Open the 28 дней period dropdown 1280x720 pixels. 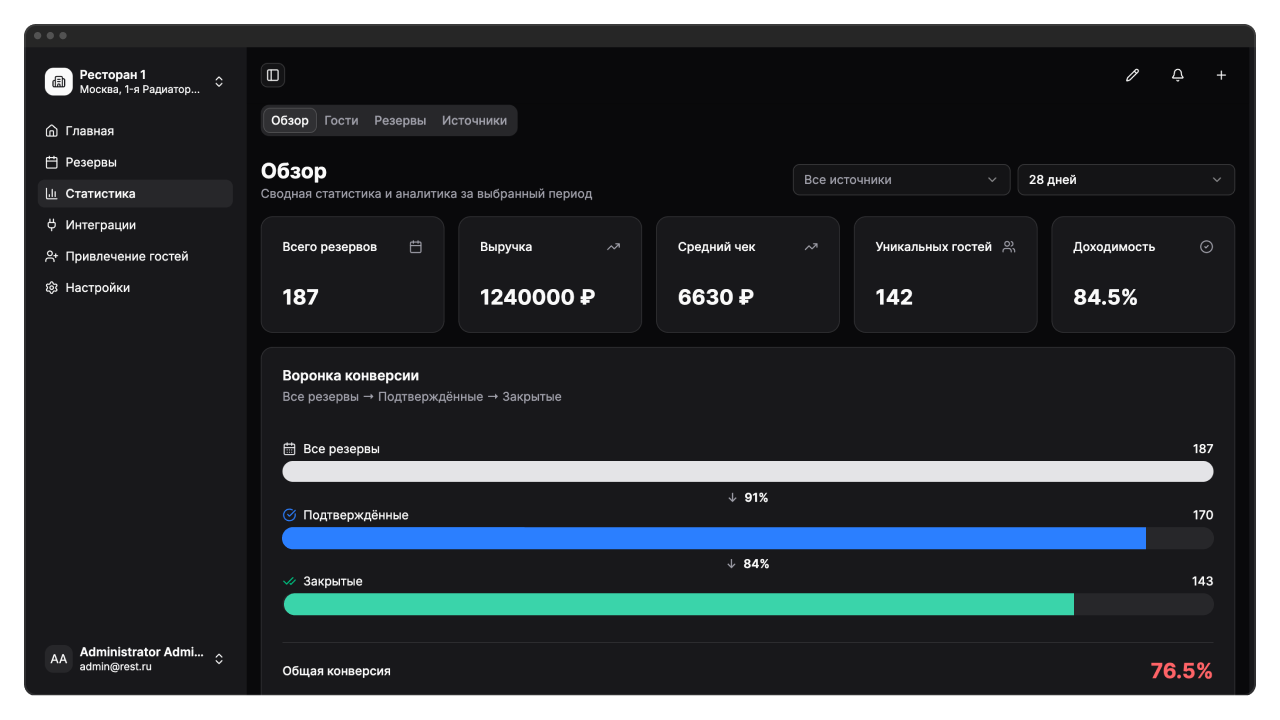coord(1125,180)
